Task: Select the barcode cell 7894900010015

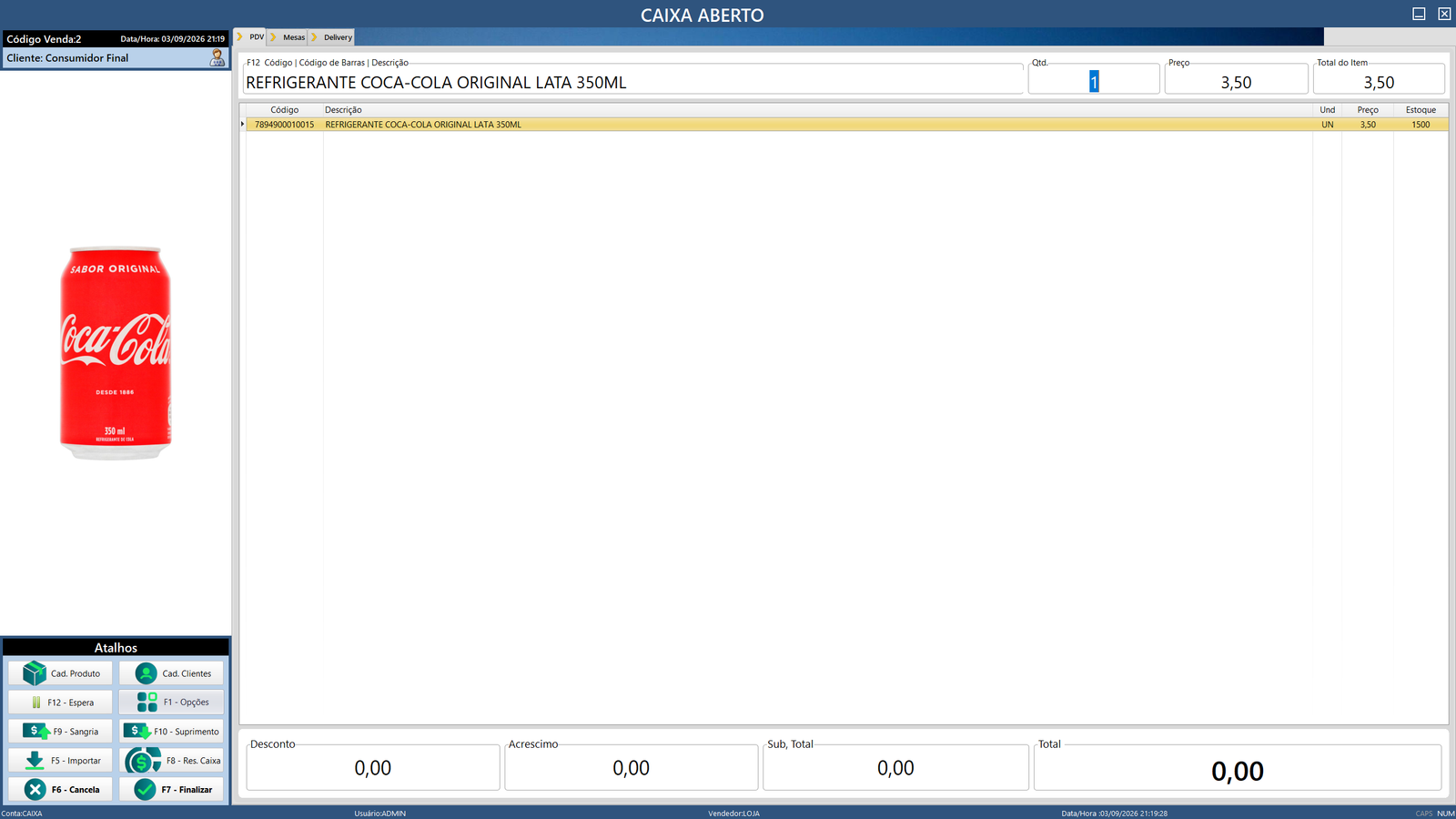Action: point(285,125)
